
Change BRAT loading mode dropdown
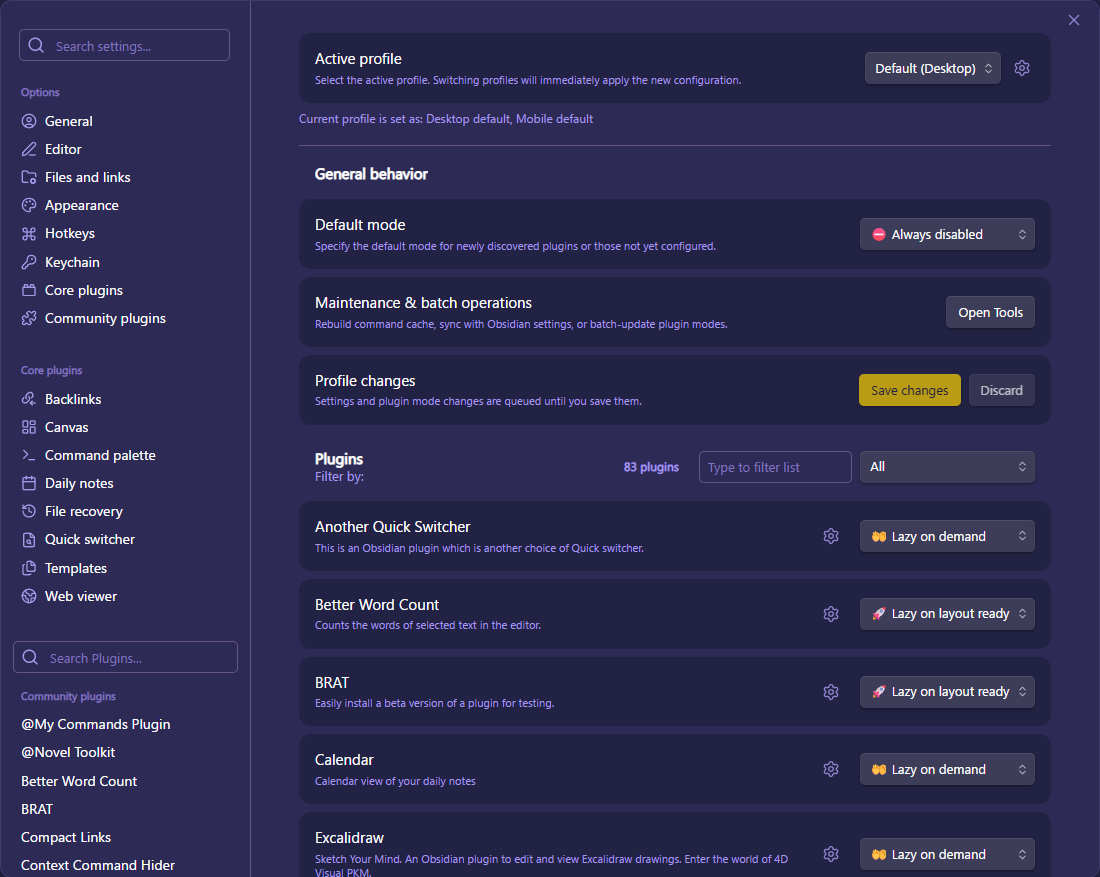pyautogui.click(x=947, y=692)
